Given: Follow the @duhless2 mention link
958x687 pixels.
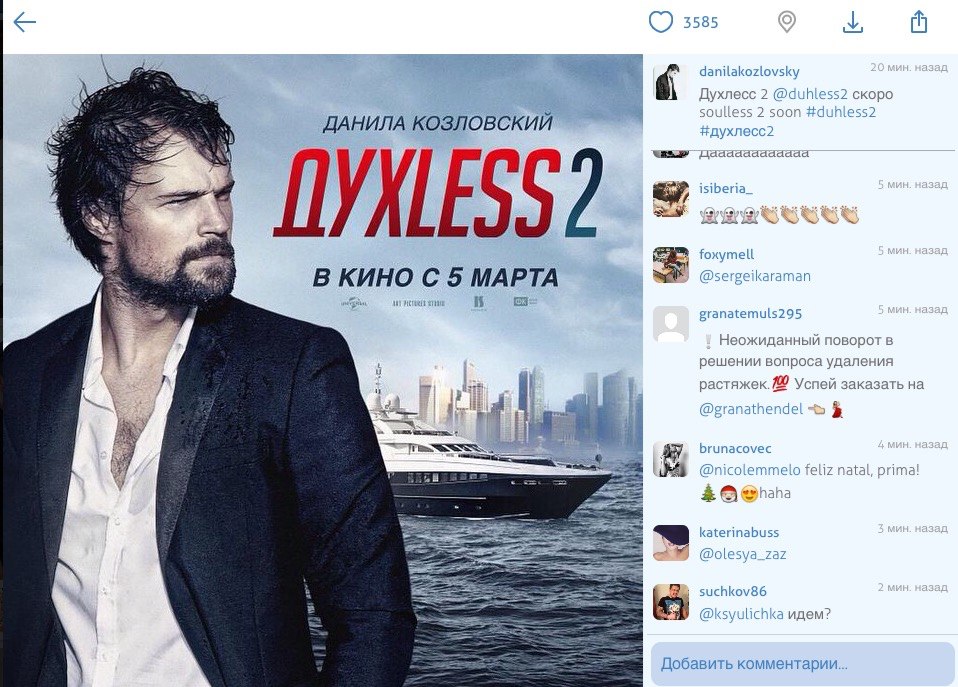Looking at the screenshot, I should tap(810, 94).
